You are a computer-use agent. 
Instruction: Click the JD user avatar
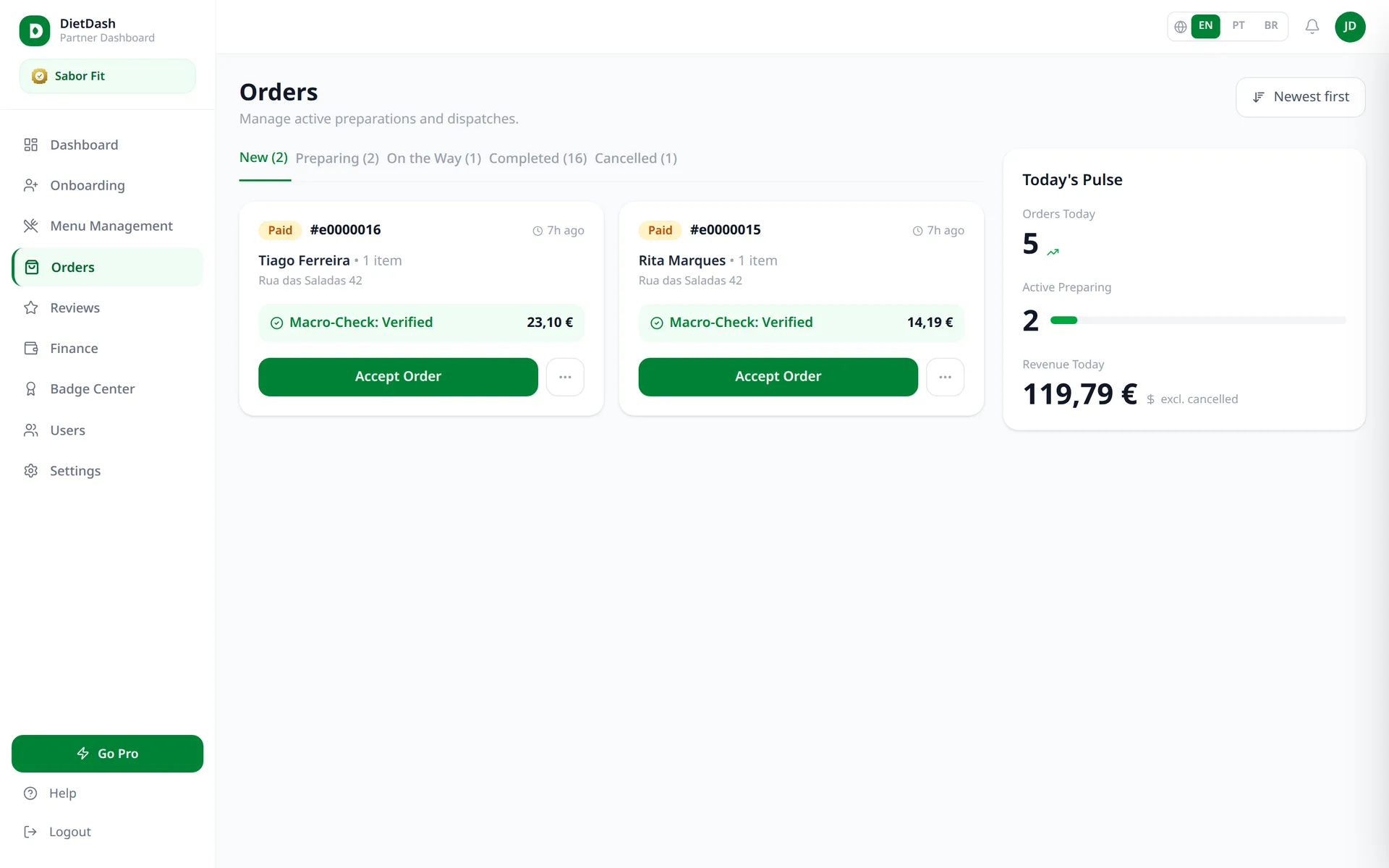pyautogui.click(x=1350, y=27)
